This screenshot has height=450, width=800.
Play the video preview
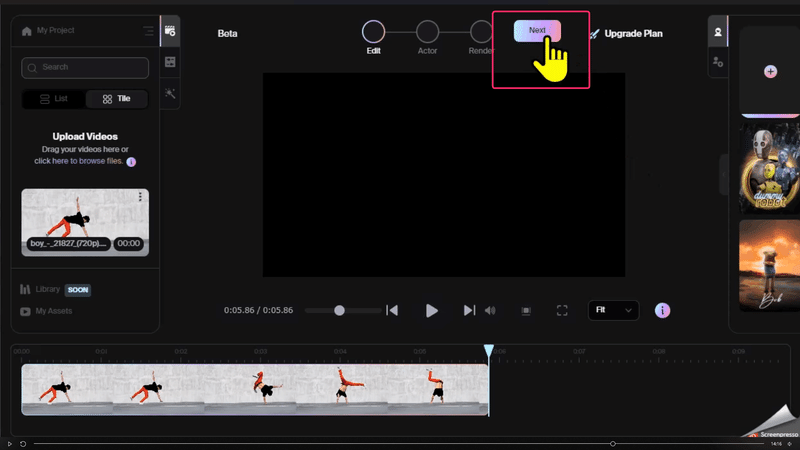[x=432, y=311]
